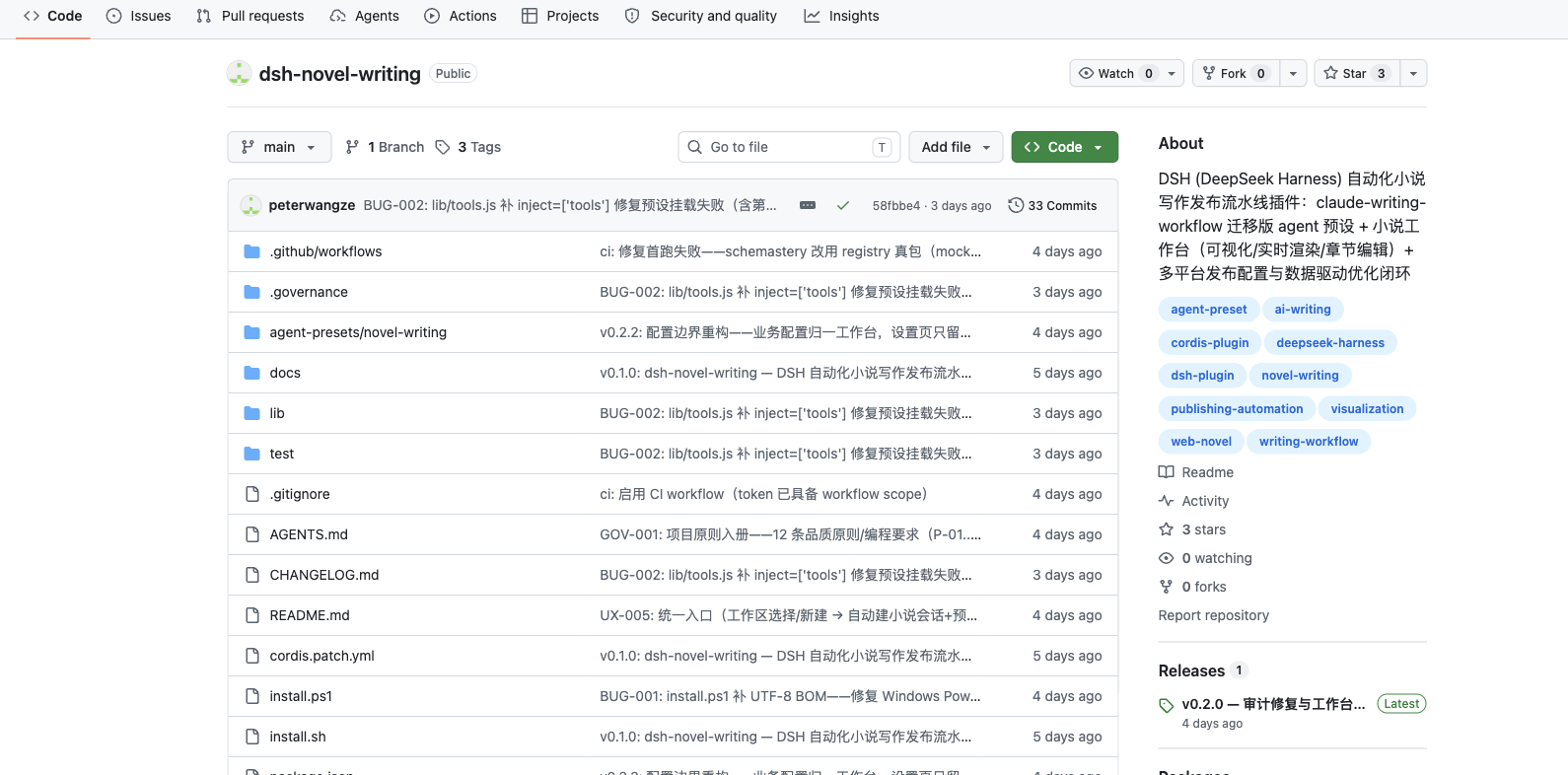Click the CHANGELOG.md file icon
1568x775 pixels.
251,575
